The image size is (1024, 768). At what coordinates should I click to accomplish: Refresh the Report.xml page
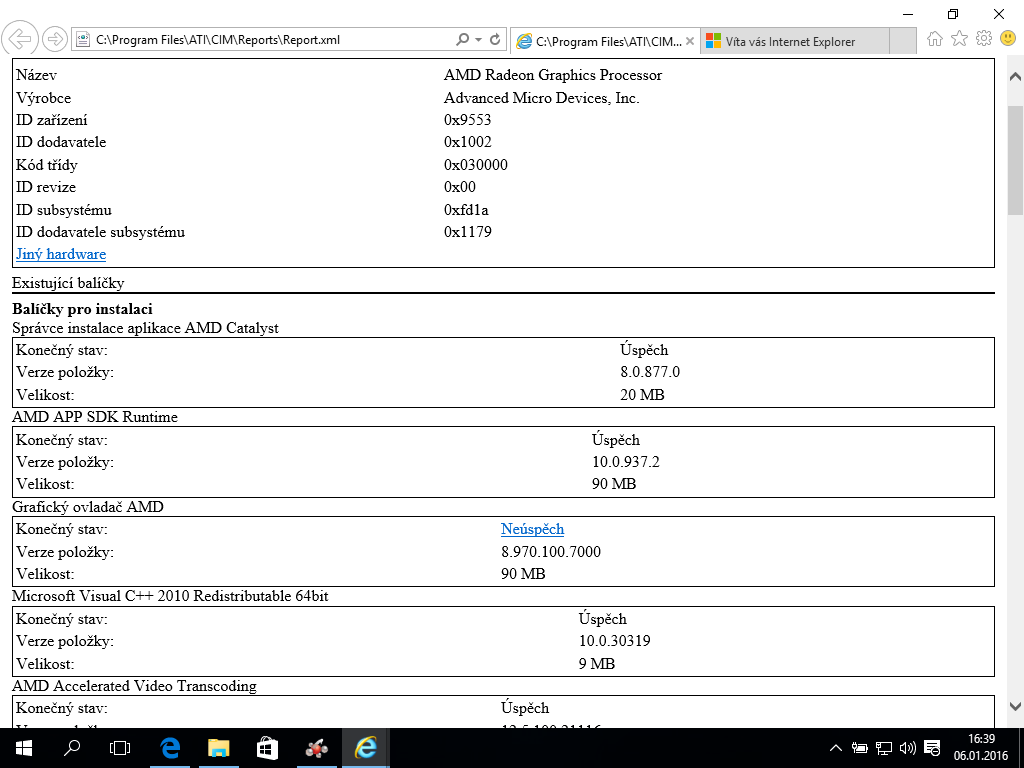coord(496,39)
